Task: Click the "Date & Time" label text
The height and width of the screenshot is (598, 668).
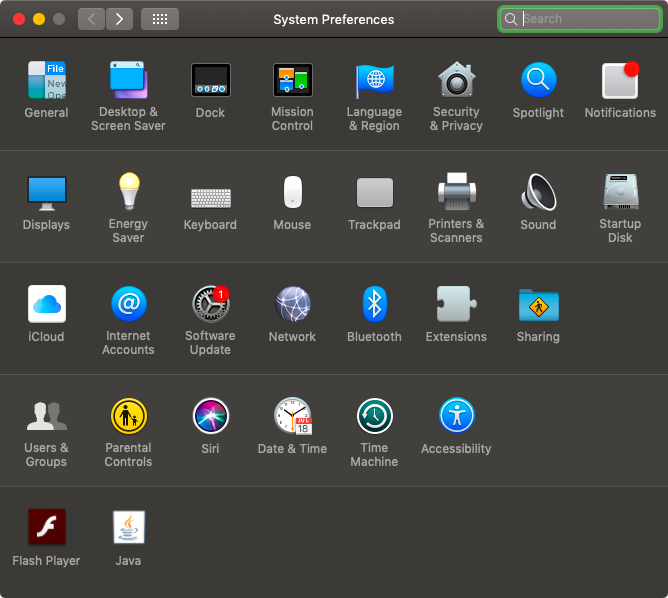Action: pos(292,448)
